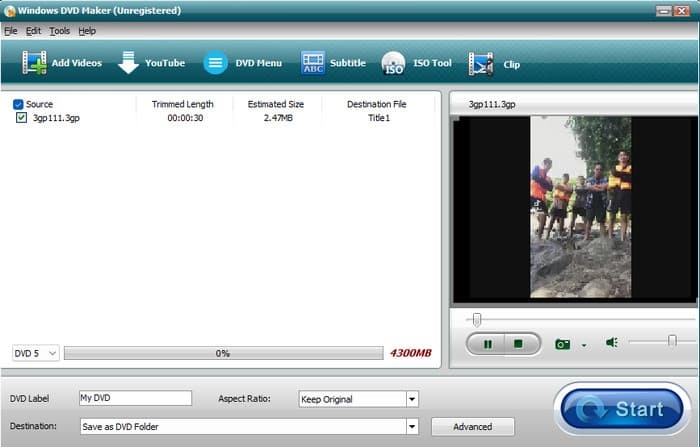Image resolution: width=700 pixels, height=447 pixels.
Task: Open the File menu
Action: click(11, 31)
